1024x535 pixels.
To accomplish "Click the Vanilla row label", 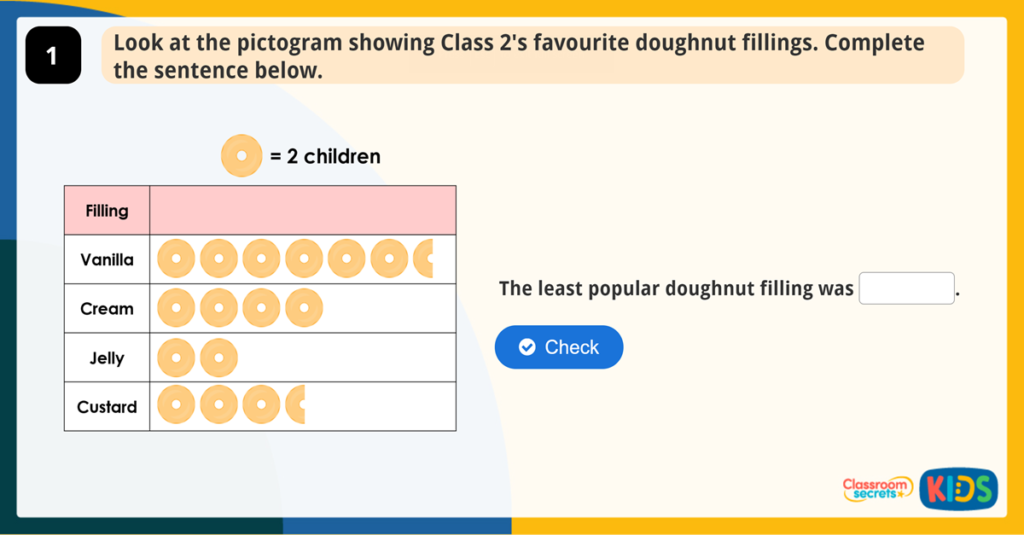I will (107, 260).
